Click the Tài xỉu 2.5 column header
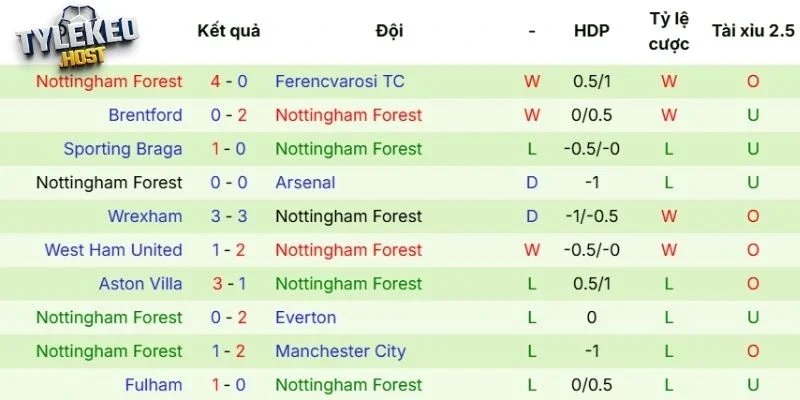Screen dimensions: 800x400 click(752, 31)
